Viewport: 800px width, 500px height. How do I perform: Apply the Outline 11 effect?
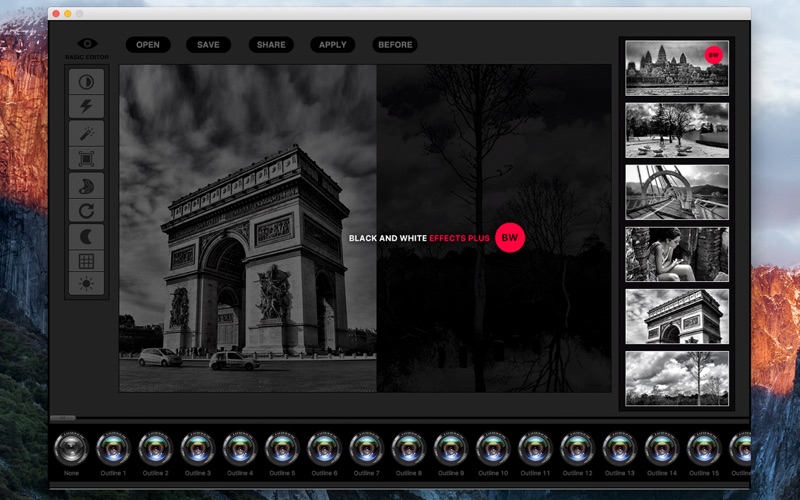[x=536, y=448]
